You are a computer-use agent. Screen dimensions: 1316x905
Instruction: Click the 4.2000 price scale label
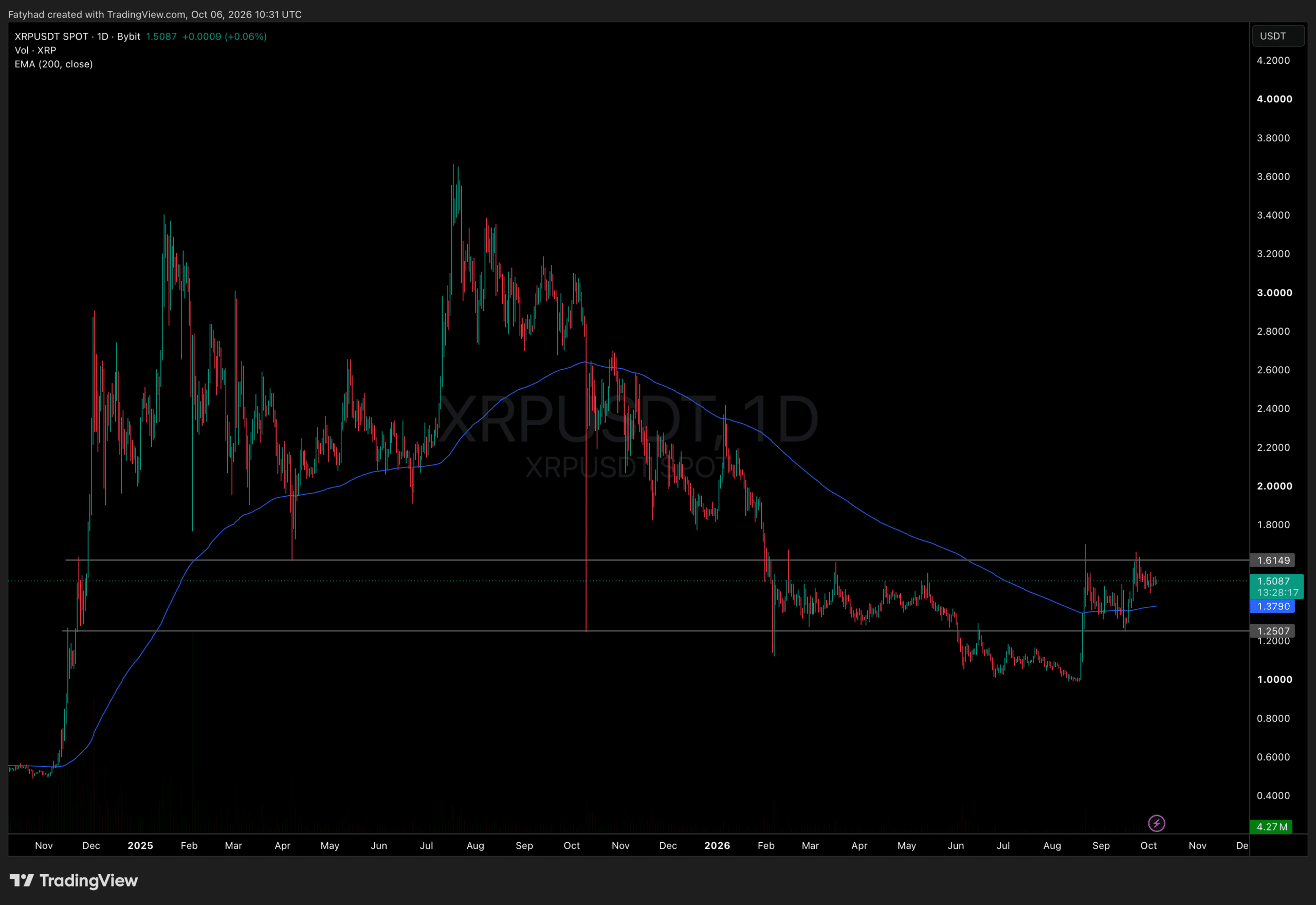(x=1273, y=60)
